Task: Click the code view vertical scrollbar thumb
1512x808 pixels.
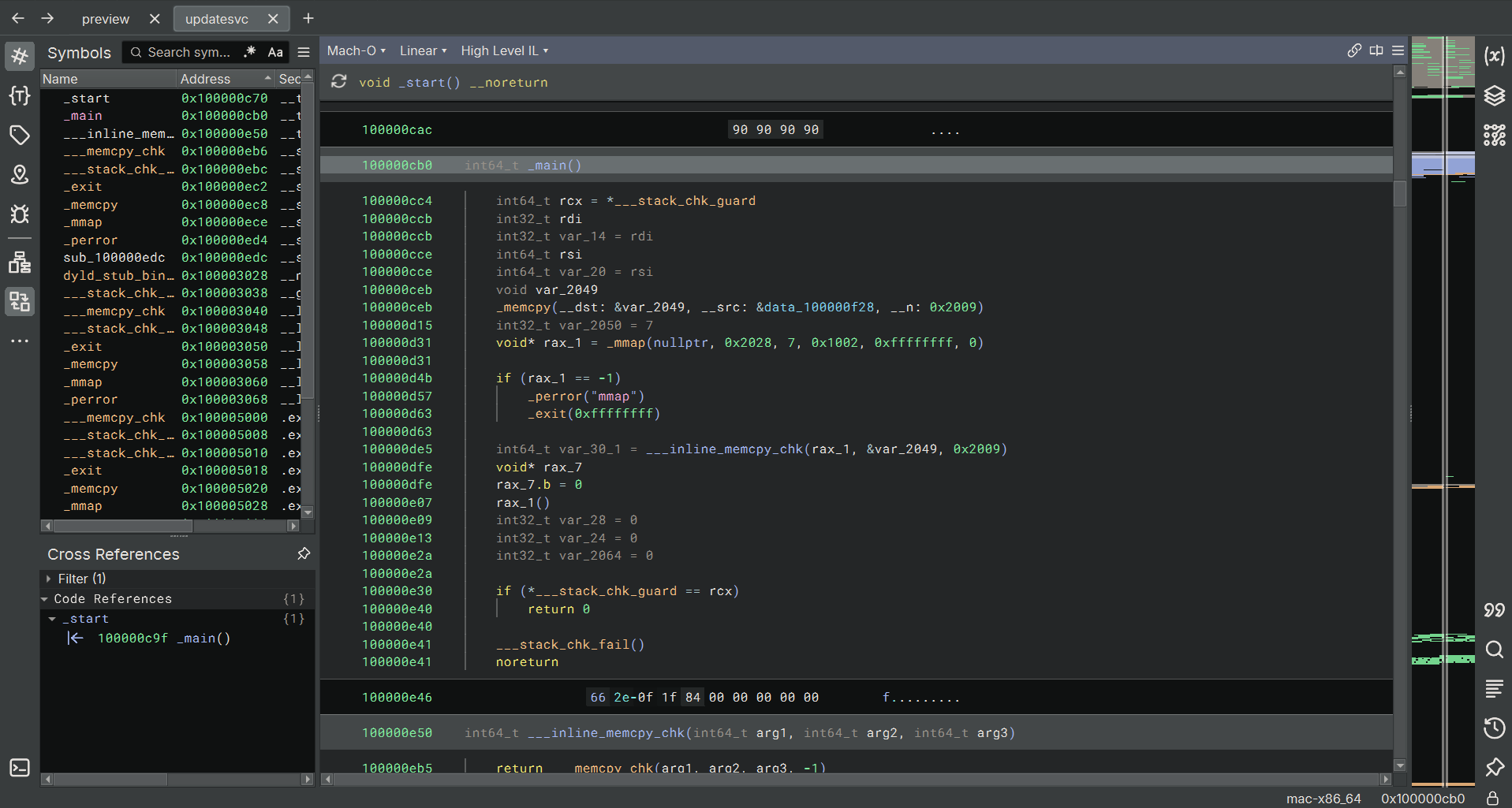Action: point(1400,193)
